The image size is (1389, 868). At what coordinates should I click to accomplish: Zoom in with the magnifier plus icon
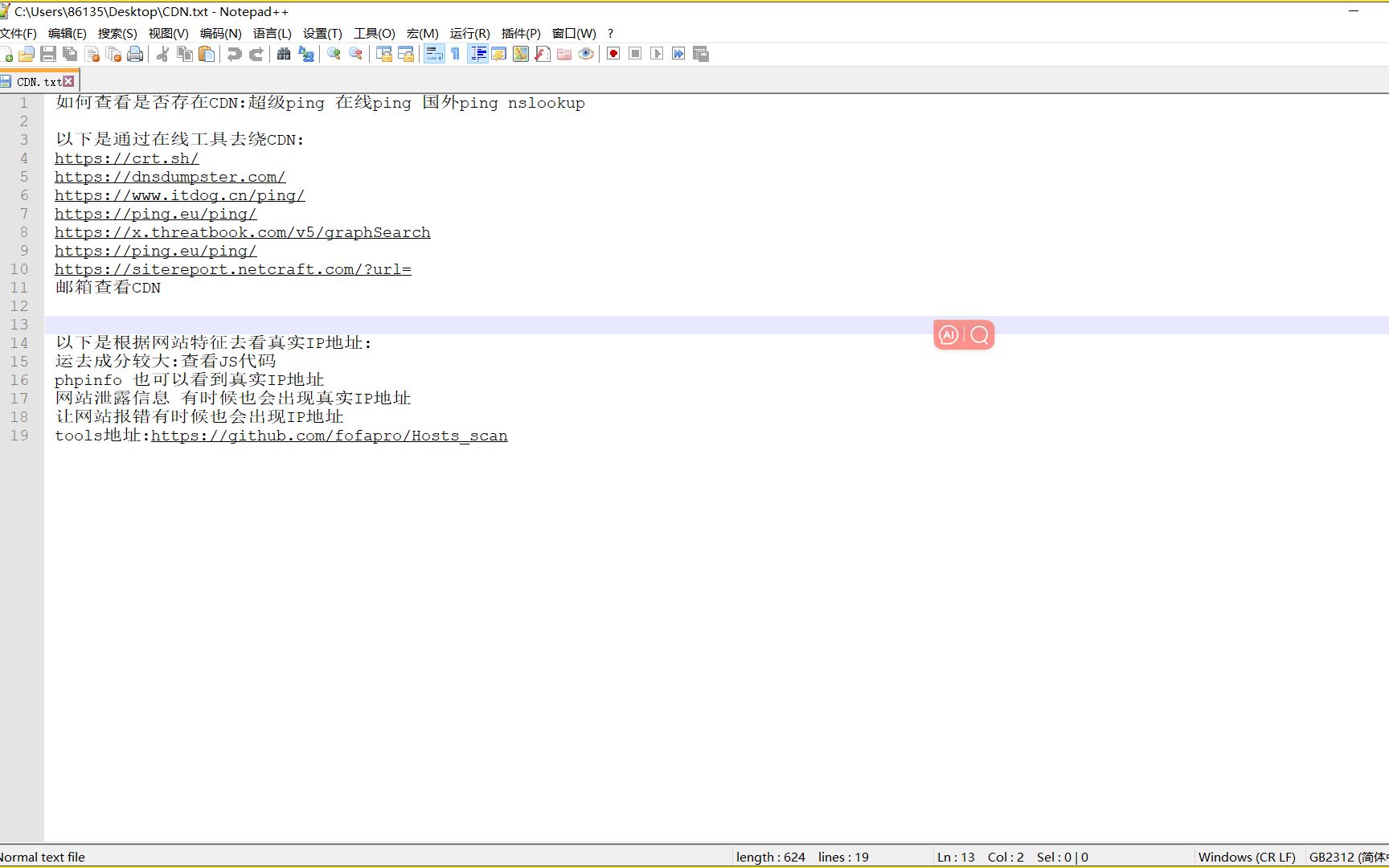tap(334, 54)
